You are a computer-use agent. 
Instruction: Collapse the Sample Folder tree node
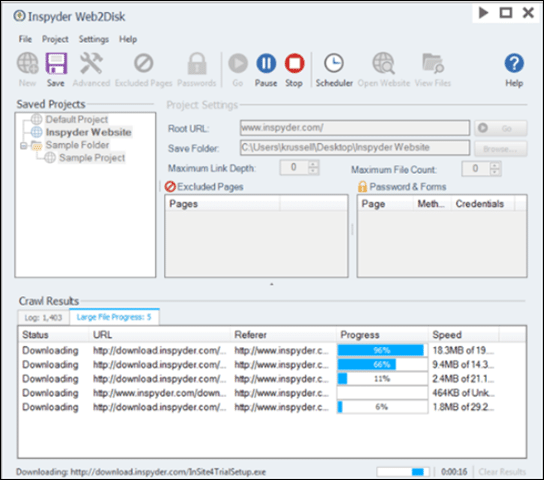pyautogui.click(x=23, y=146)
